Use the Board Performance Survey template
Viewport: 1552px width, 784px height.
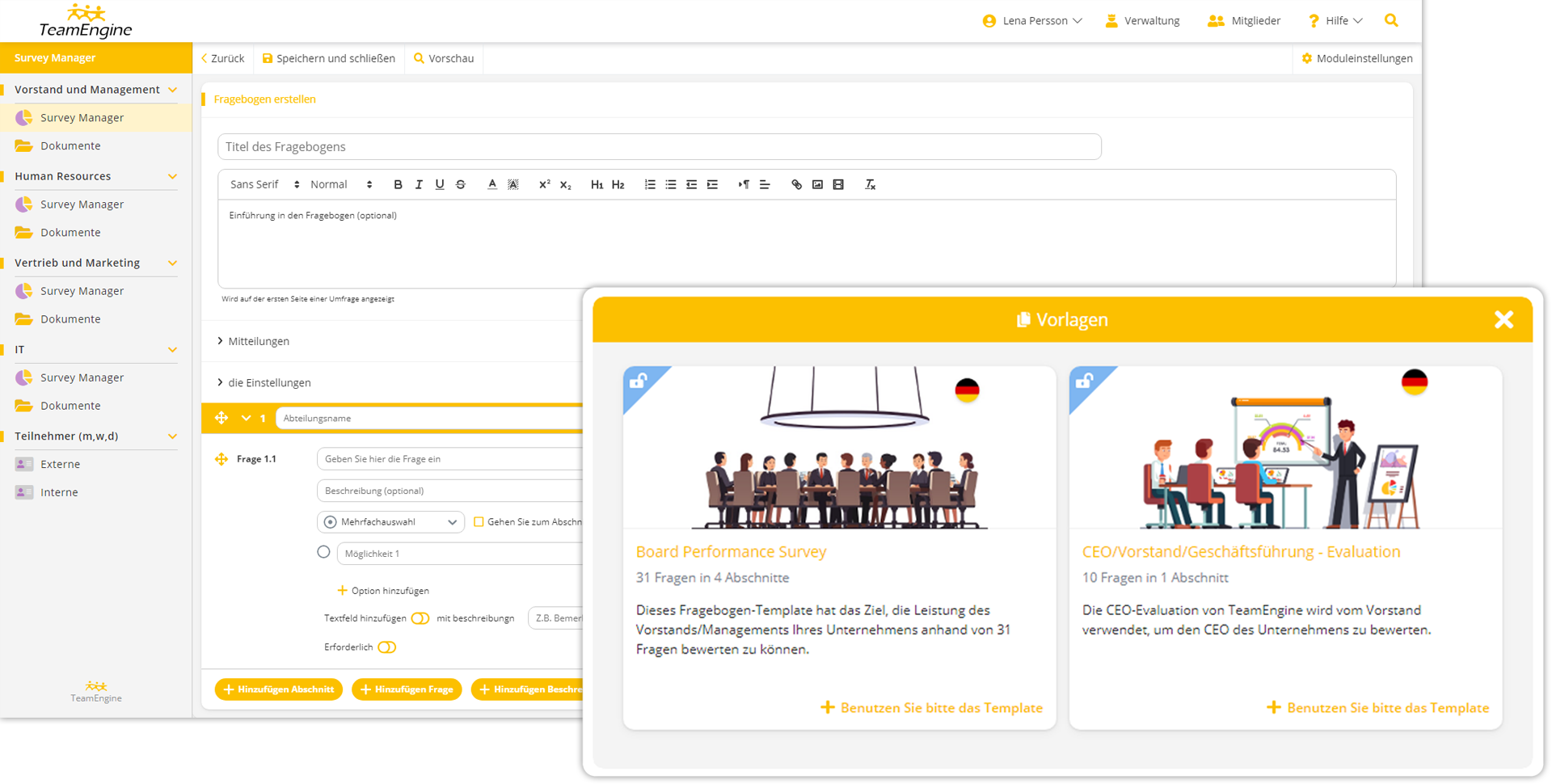tap(931, 708)
